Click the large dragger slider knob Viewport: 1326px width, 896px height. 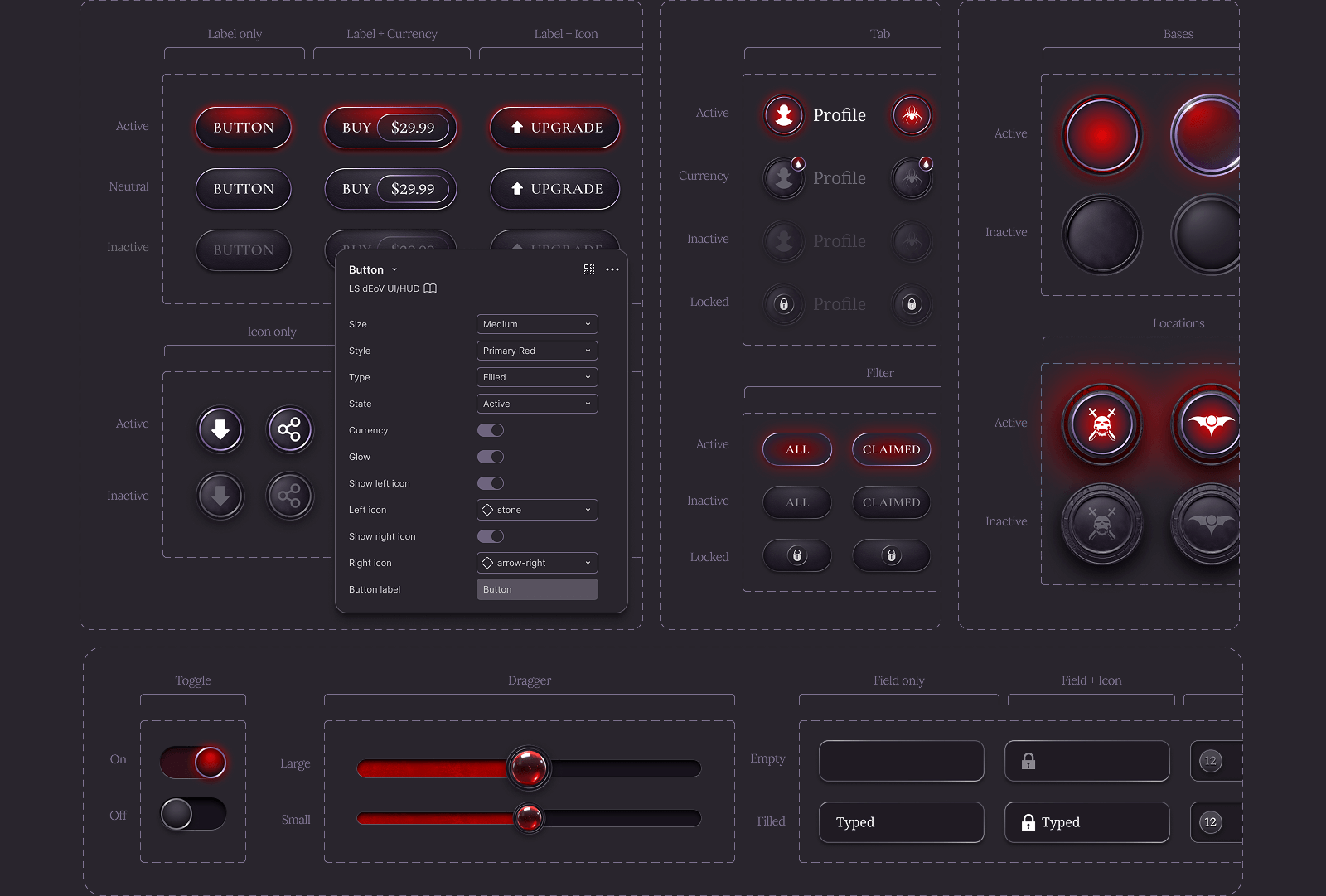[528, 768]
